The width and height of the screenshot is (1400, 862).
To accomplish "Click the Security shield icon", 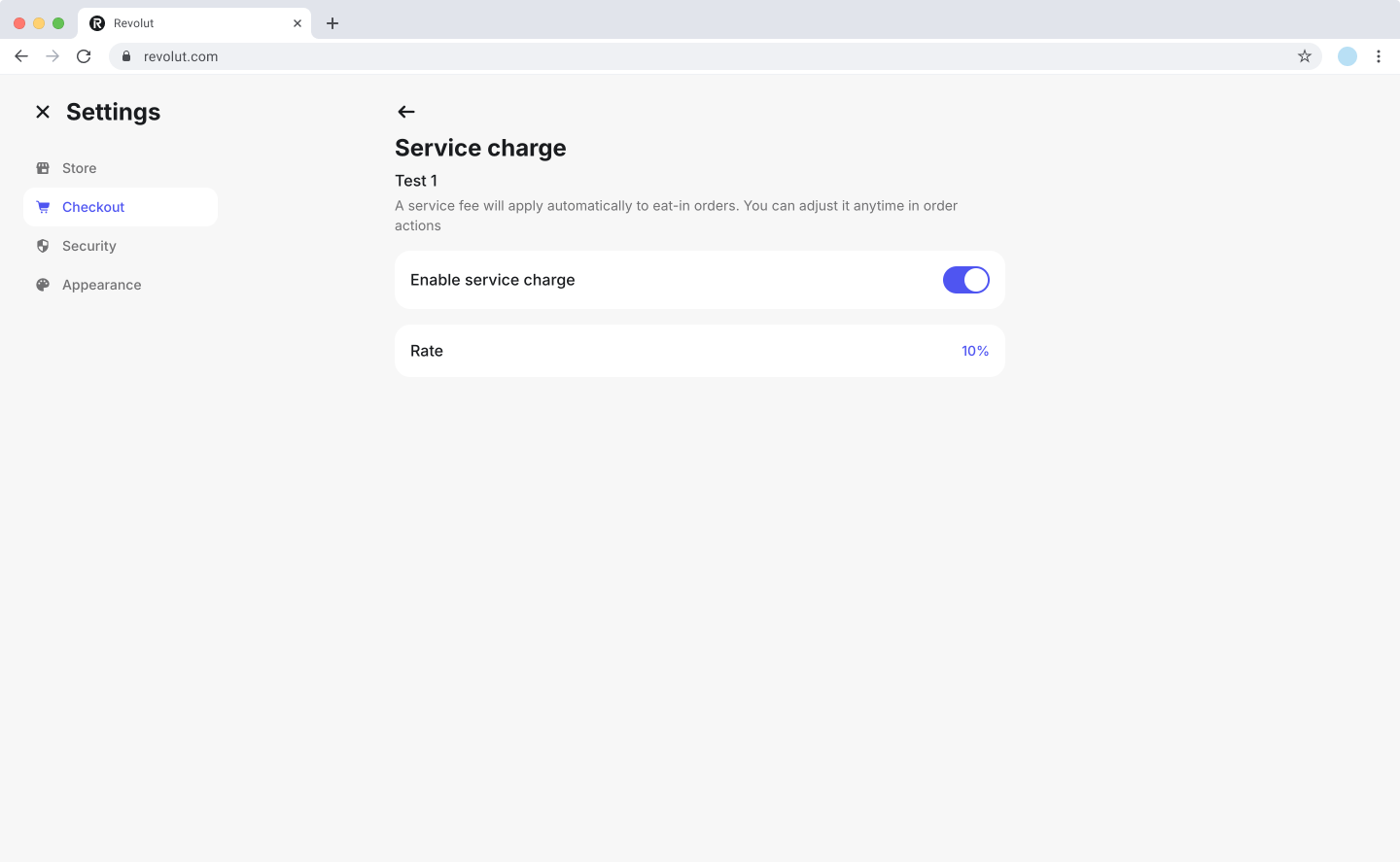I will click(43, 246).
